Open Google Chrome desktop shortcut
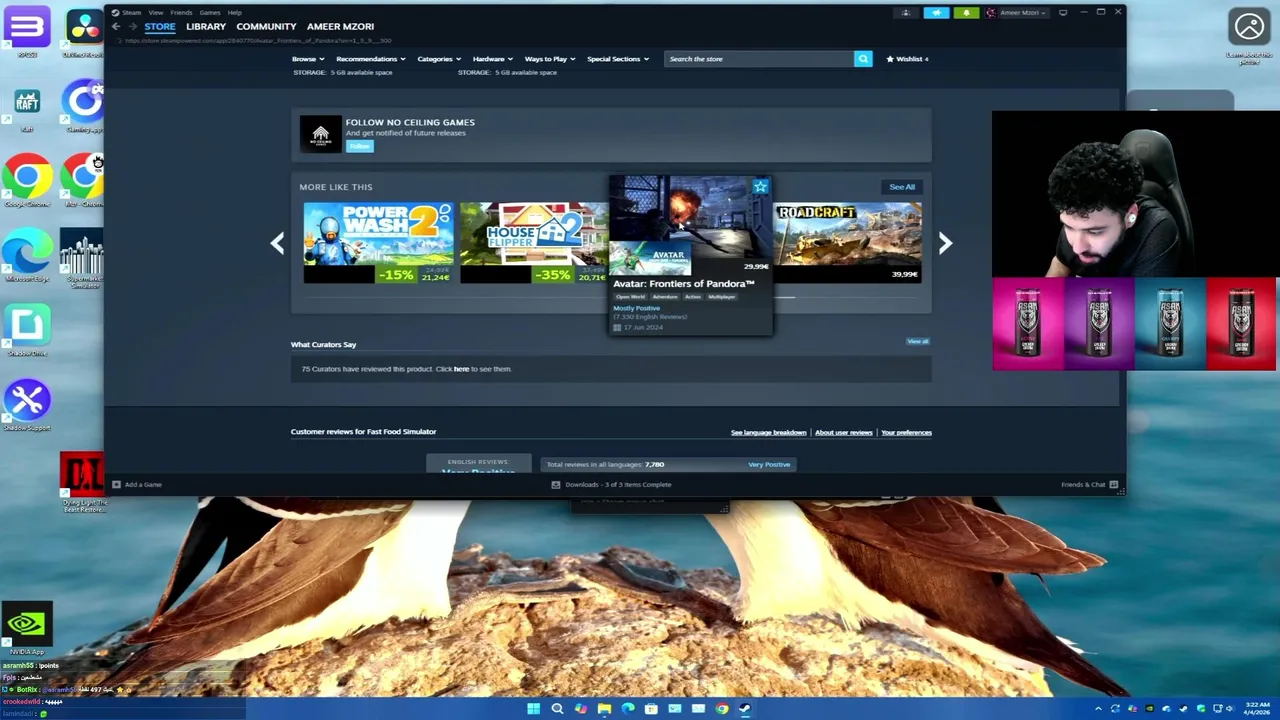This screenshot has width=1280, height=720. pyautogui.click(x=27, y=180)
